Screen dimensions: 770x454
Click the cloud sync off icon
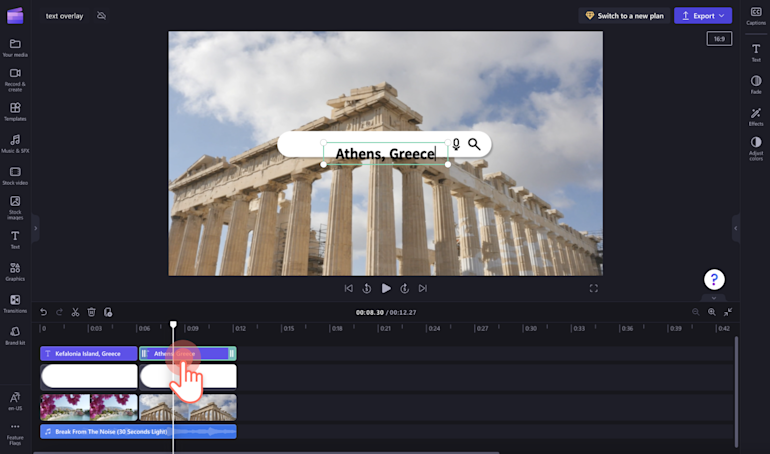point(101,16)
